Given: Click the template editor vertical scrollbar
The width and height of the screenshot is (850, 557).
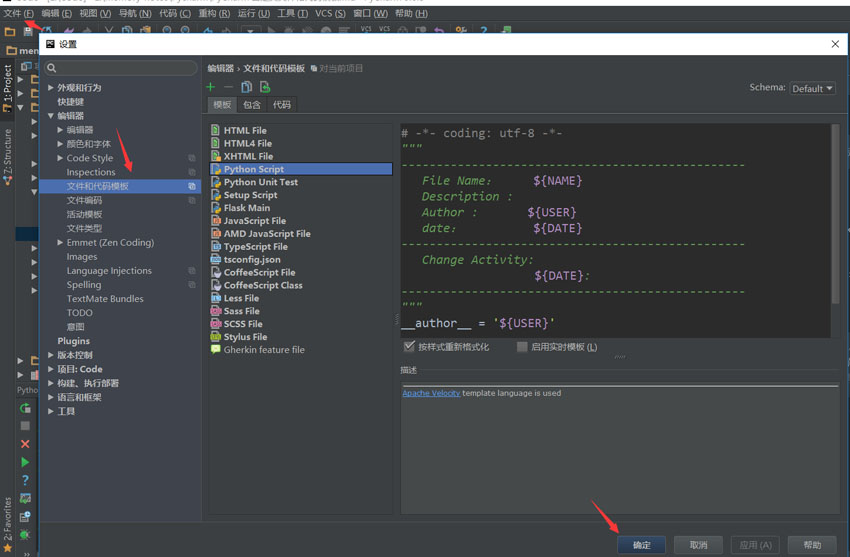Looking at the screenshot, I should (x=835, y=214).
